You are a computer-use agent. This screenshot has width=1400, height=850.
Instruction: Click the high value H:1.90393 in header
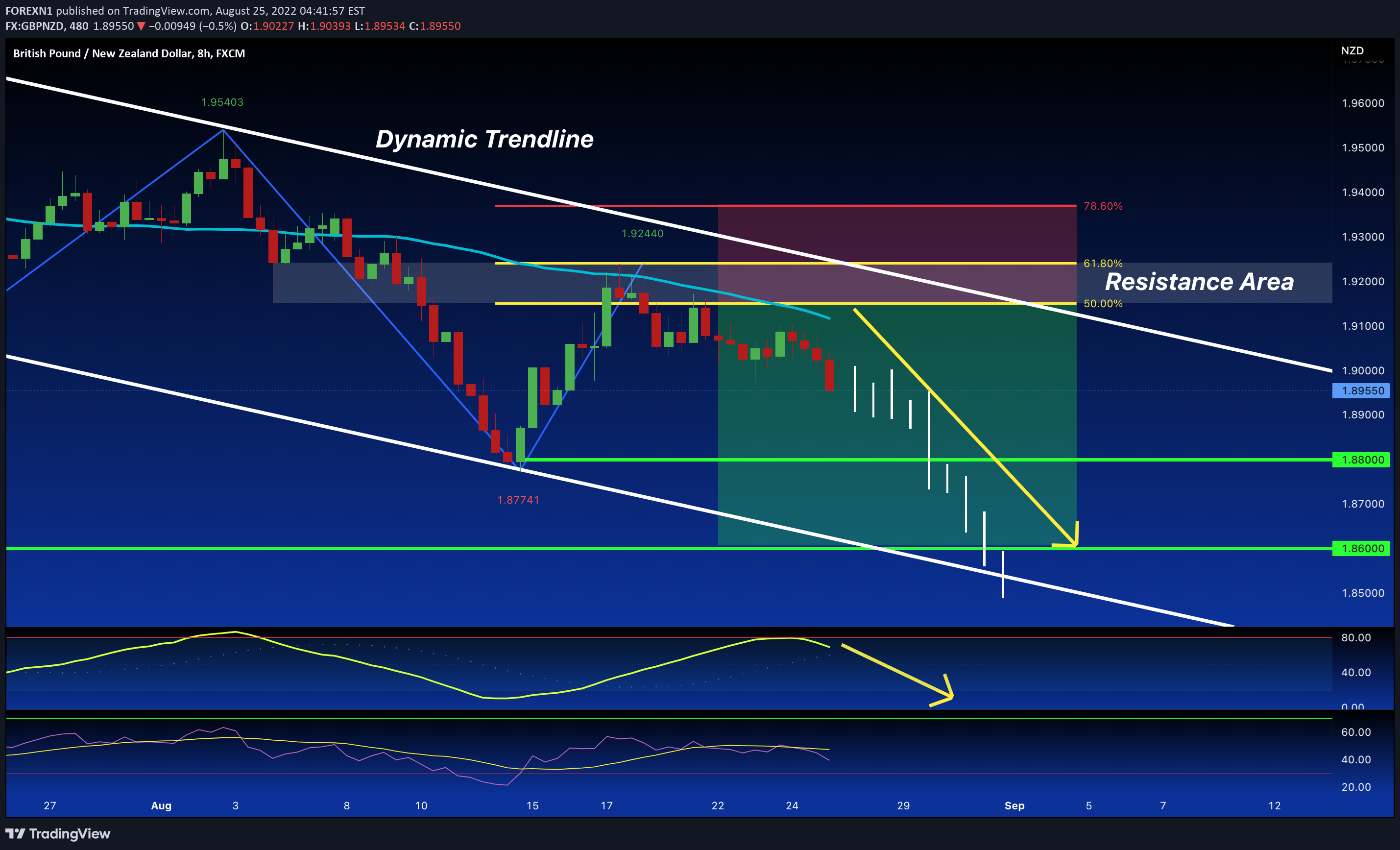click(x=324, y=26)
